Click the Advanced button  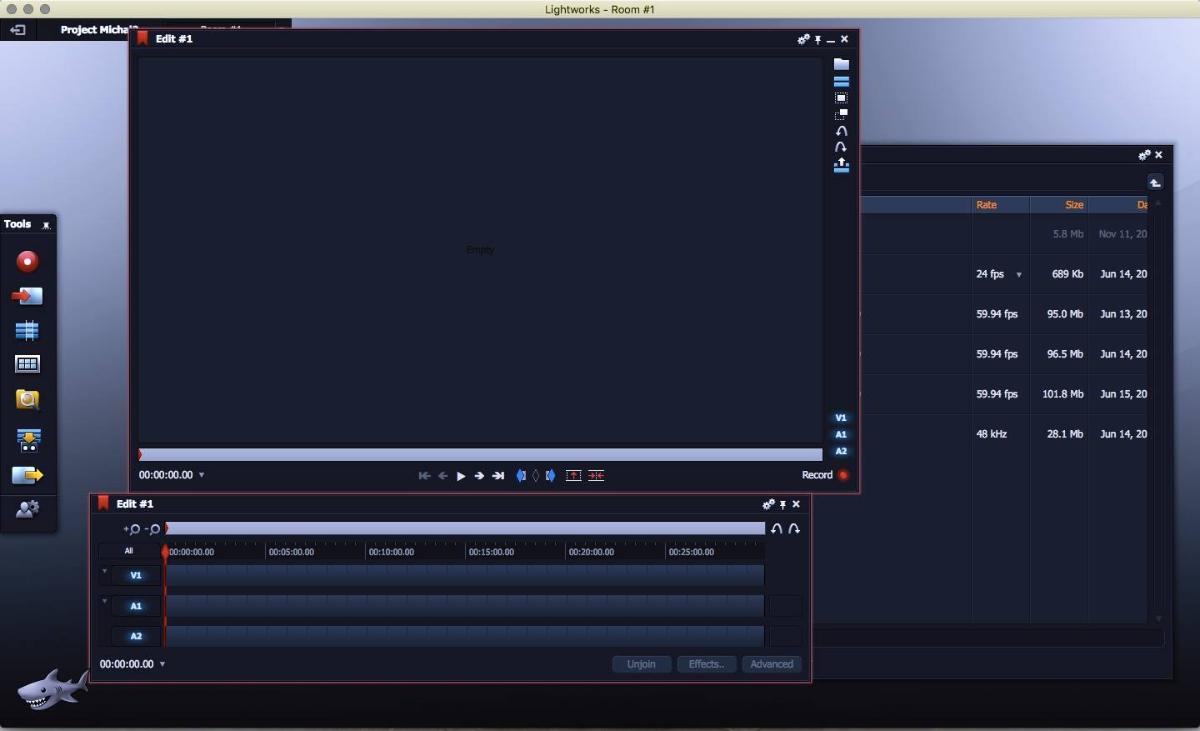pyautogui.click(x=771, y=664)
